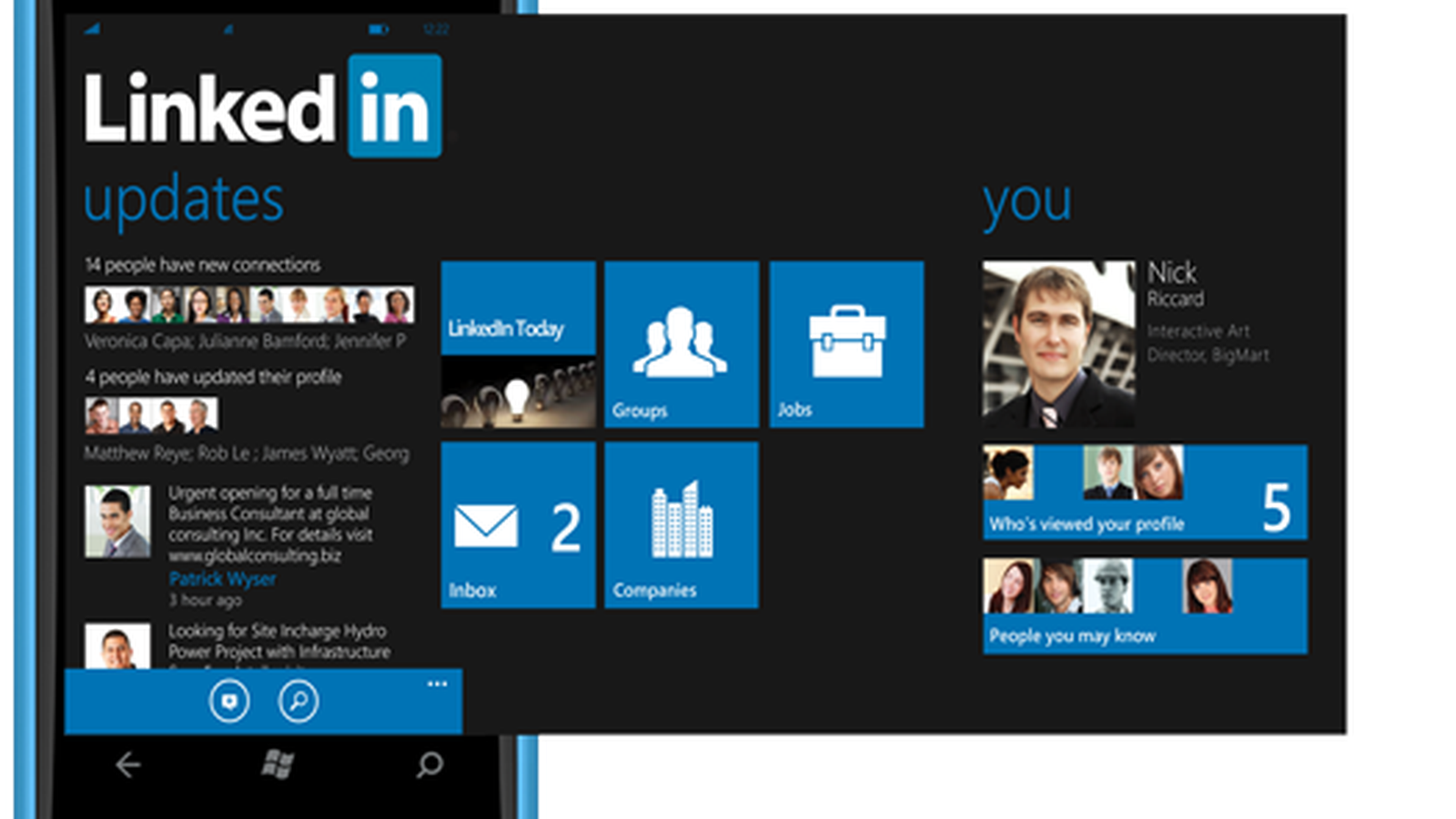This screenshot has height=819, width=1456.
Task: Open the LinkedIn Today tile
Action: (x=518, y=344)
